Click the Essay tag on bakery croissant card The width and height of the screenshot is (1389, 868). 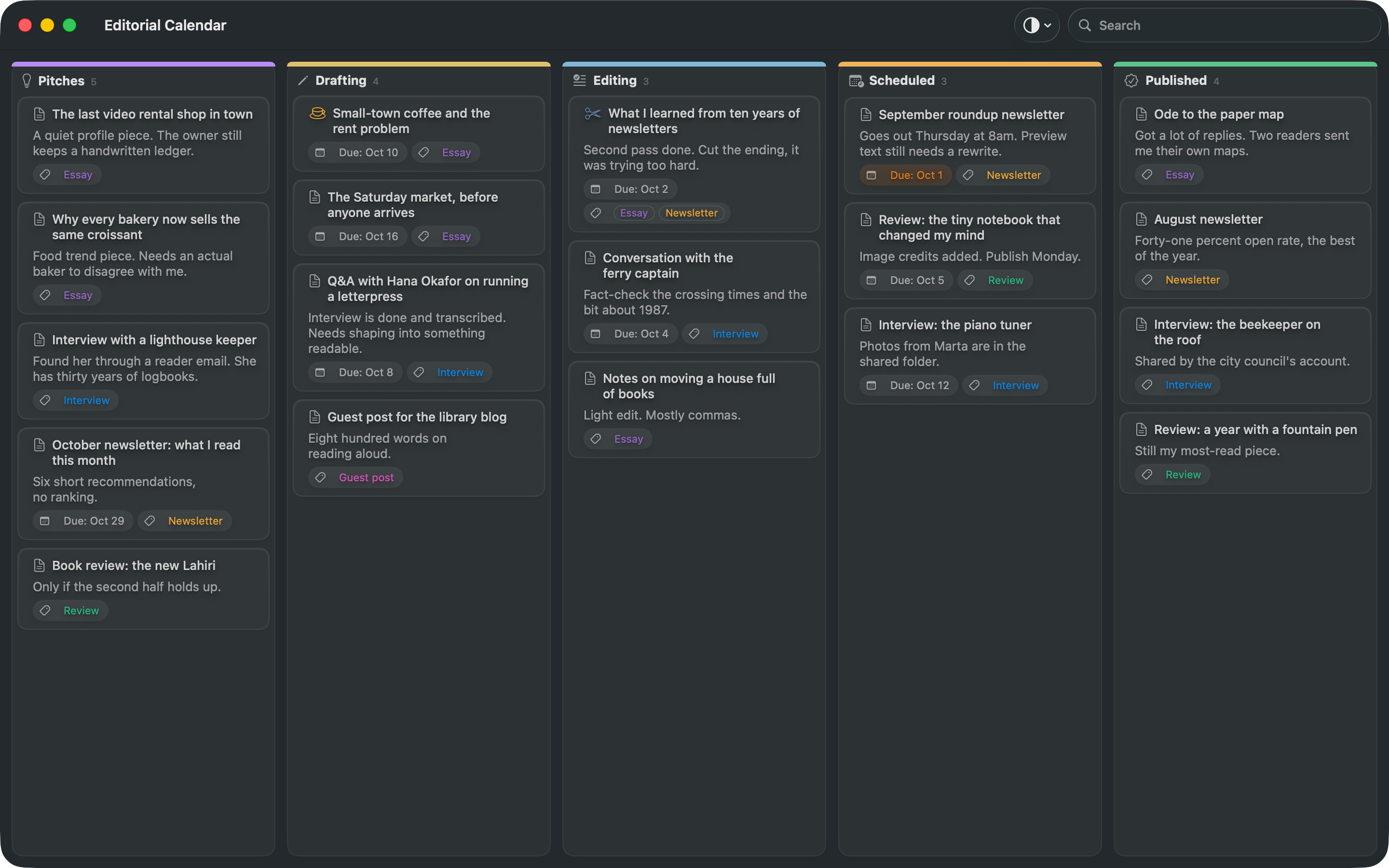(x=67, y=296)
